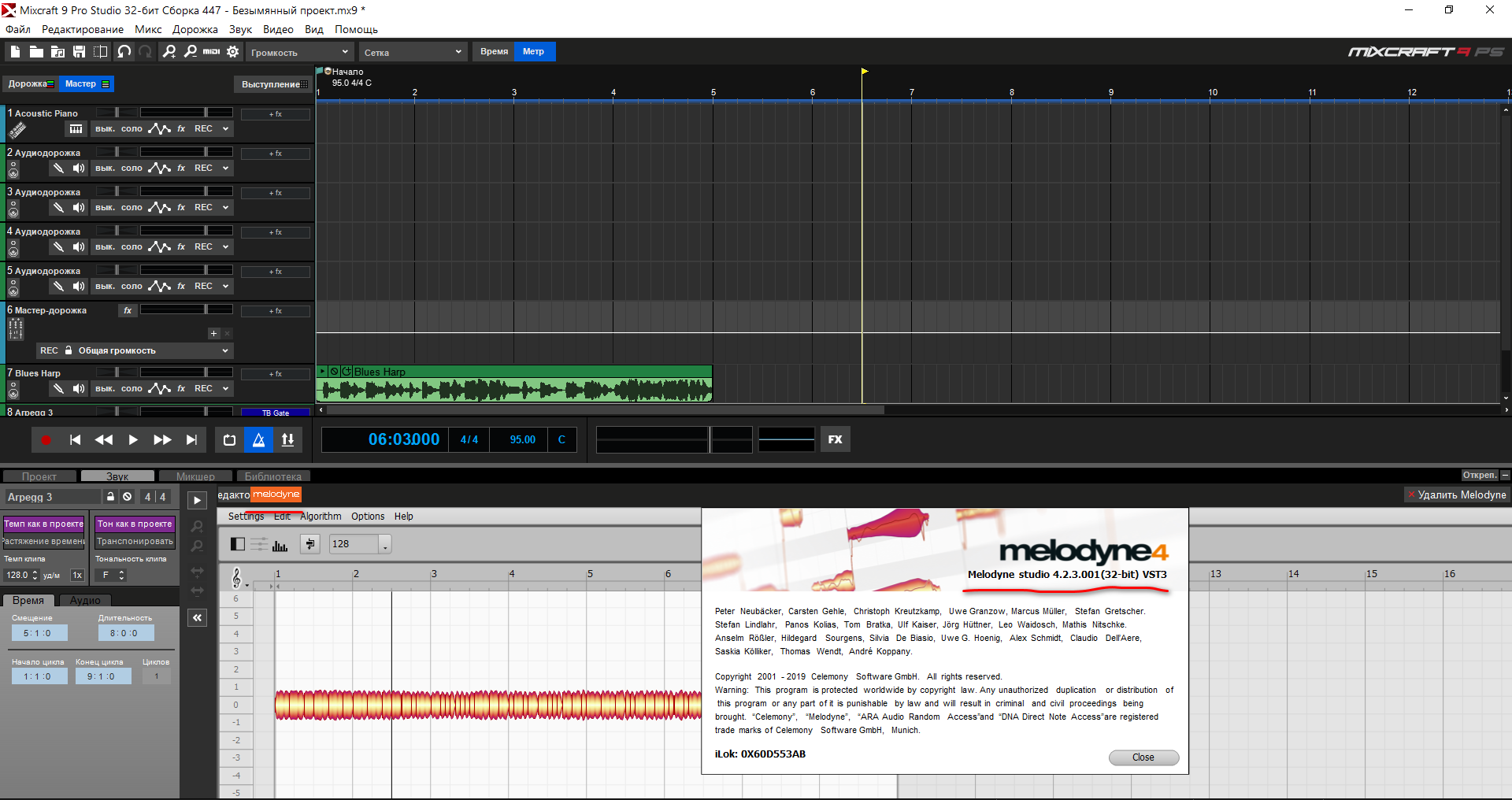Switch to the Микшер tab
The height and width of the screenshot is (800, 1512).
195,476
